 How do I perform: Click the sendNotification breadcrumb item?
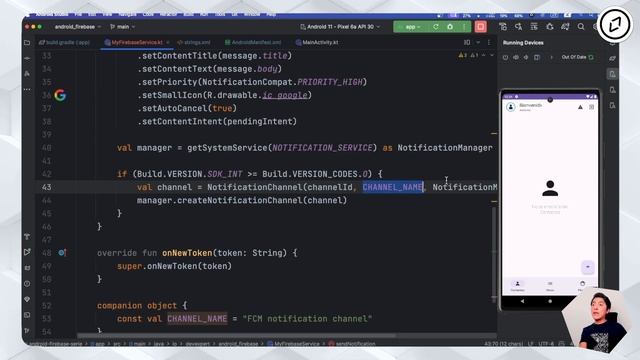352,344
